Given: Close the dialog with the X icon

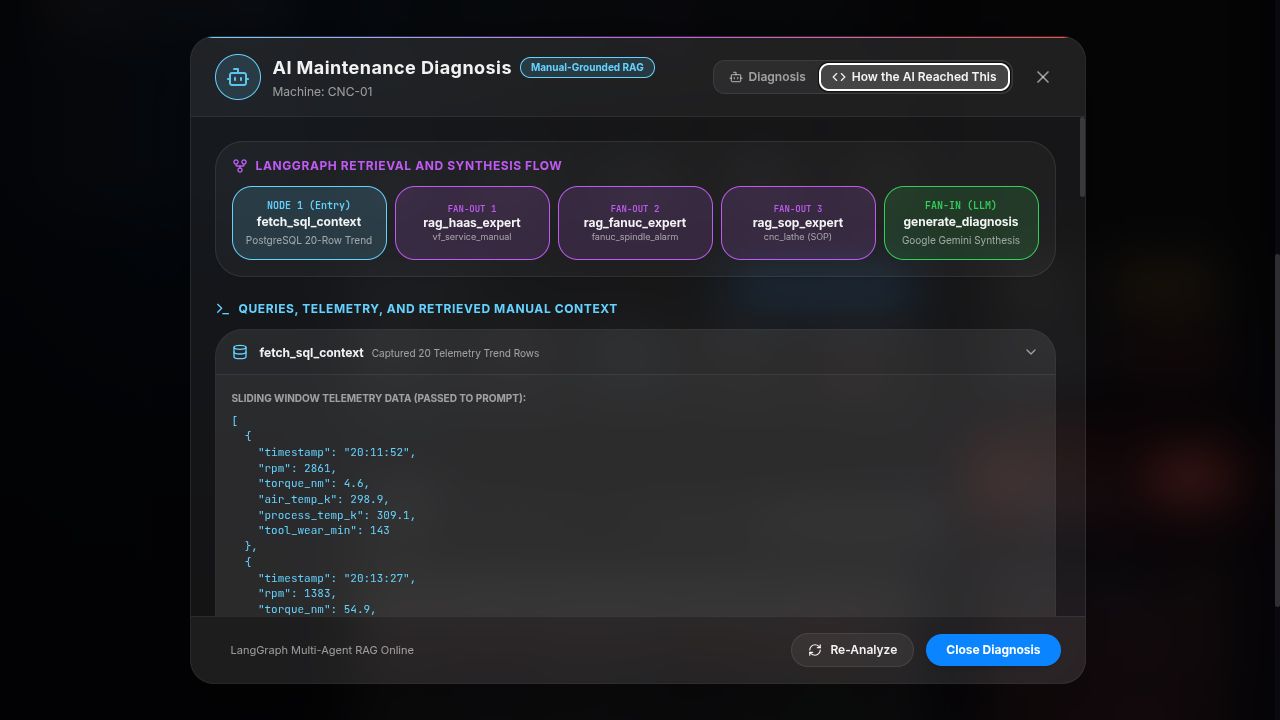Looking at the screenshot, I should point(1043,77).
